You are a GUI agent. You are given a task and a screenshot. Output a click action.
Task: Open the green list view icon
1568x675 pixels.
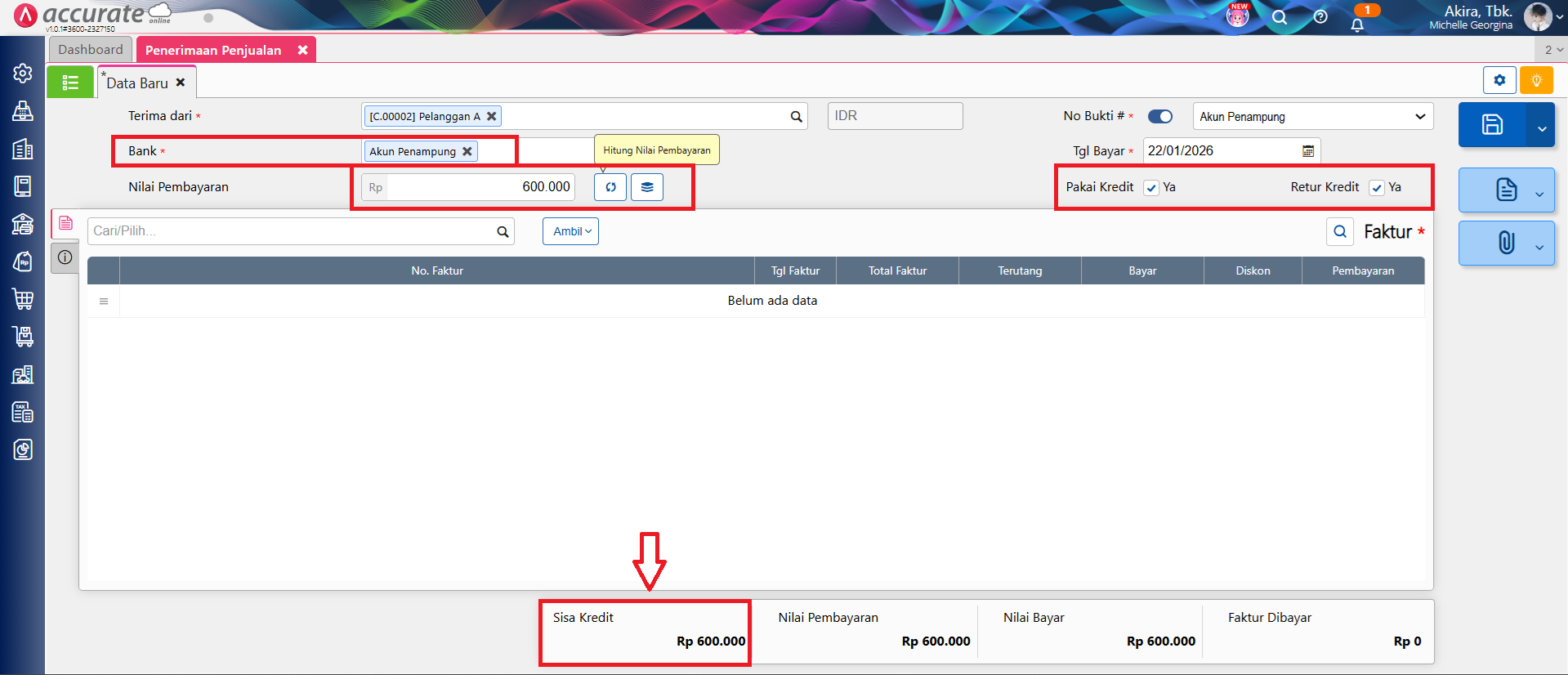point(70,83)
